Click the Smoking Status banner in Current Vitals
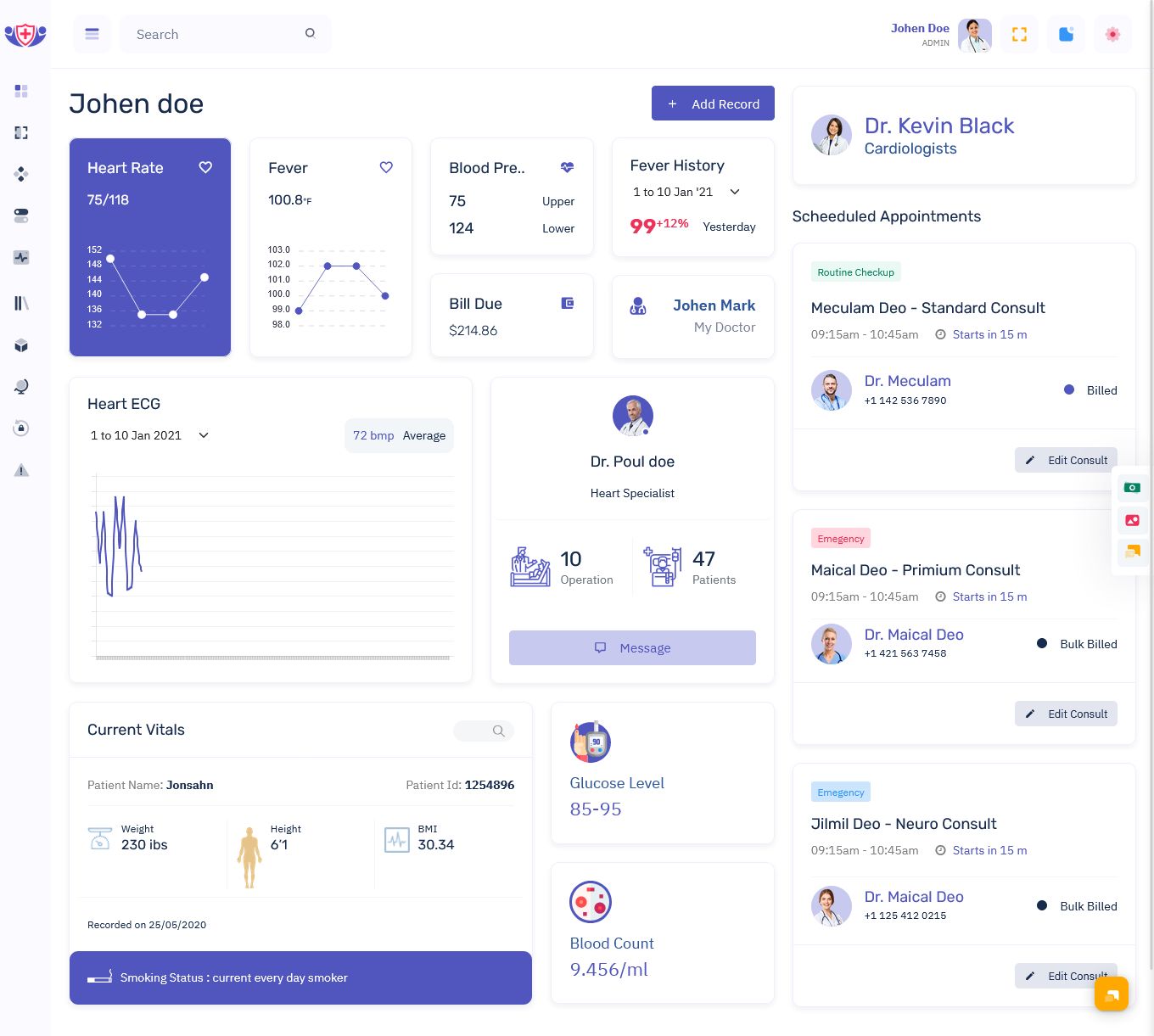The height and width of the screenshot is (1036, 1154). (300, 977)
